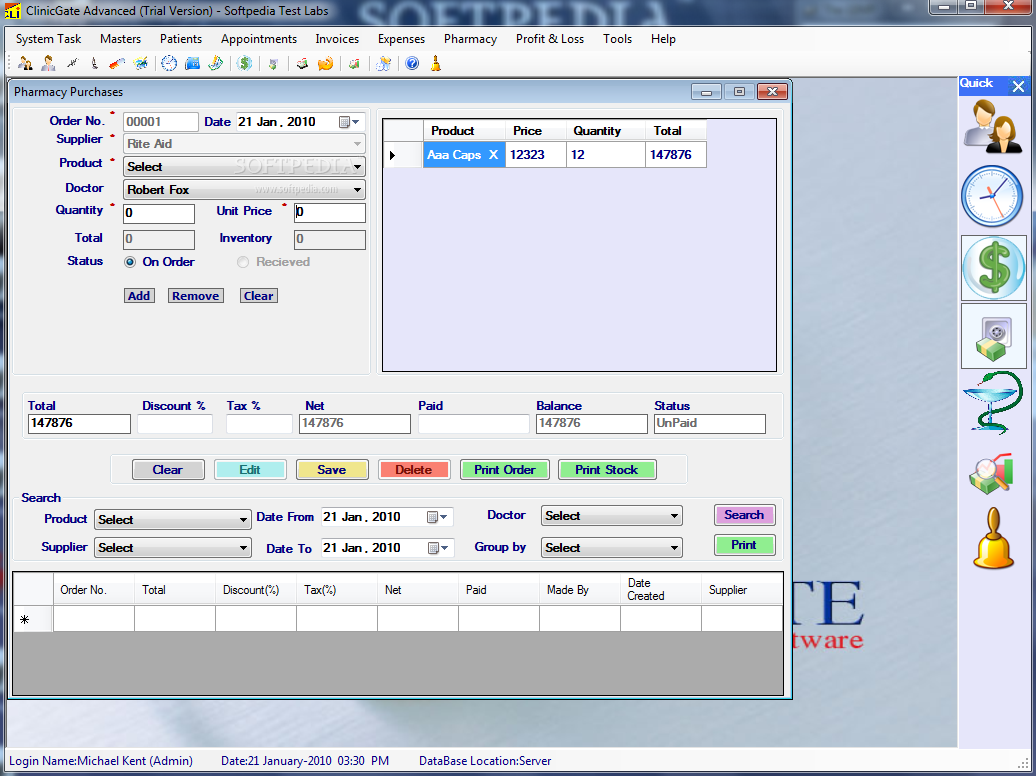Open Pharmacy snake-and-bowl Quick icon
Image resolution: width=1036 pixels, height=776 pixels.
[x=993, y=403]
